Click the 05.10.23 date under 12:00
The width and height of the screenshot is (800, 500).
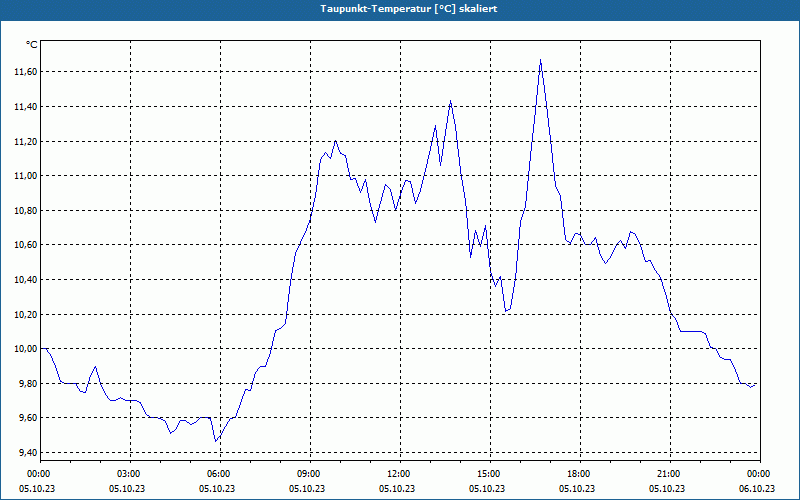click(397, 488)
